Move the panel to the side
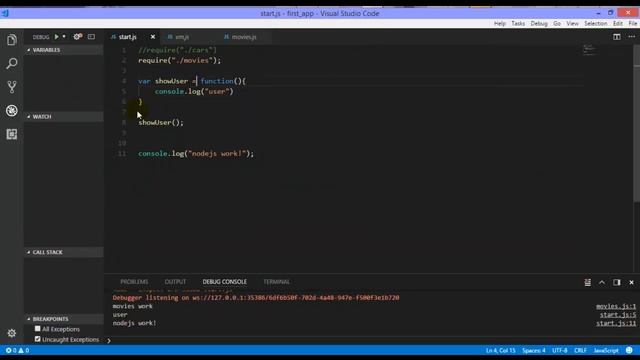Screen dimensions: 640x360 617,282
